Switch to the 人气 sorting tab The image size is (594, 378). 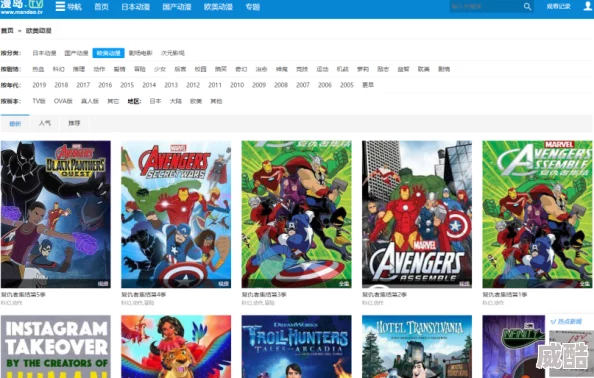click(45, 123)
